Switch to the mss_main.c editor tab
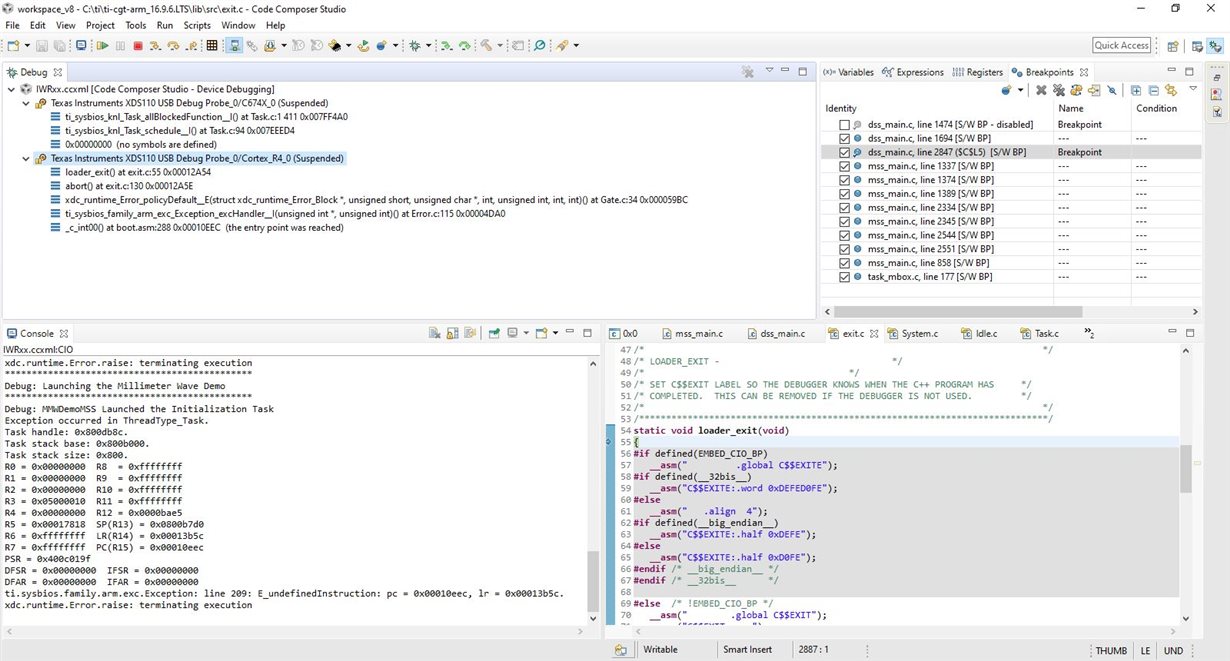This screenshot has width=1230, height=661. coord(698,333)
